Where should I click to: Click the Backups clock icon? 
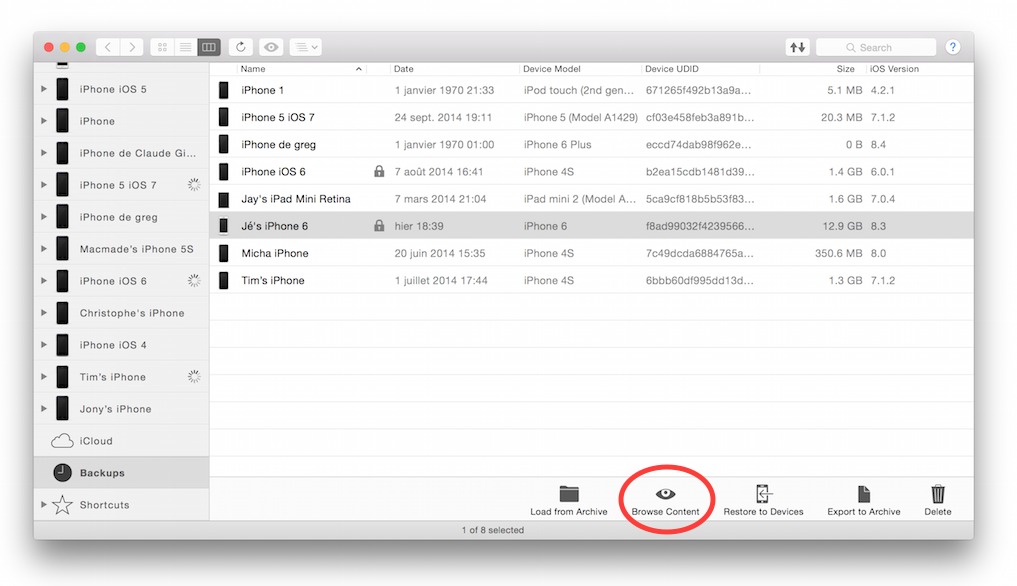tap(62, 472)
